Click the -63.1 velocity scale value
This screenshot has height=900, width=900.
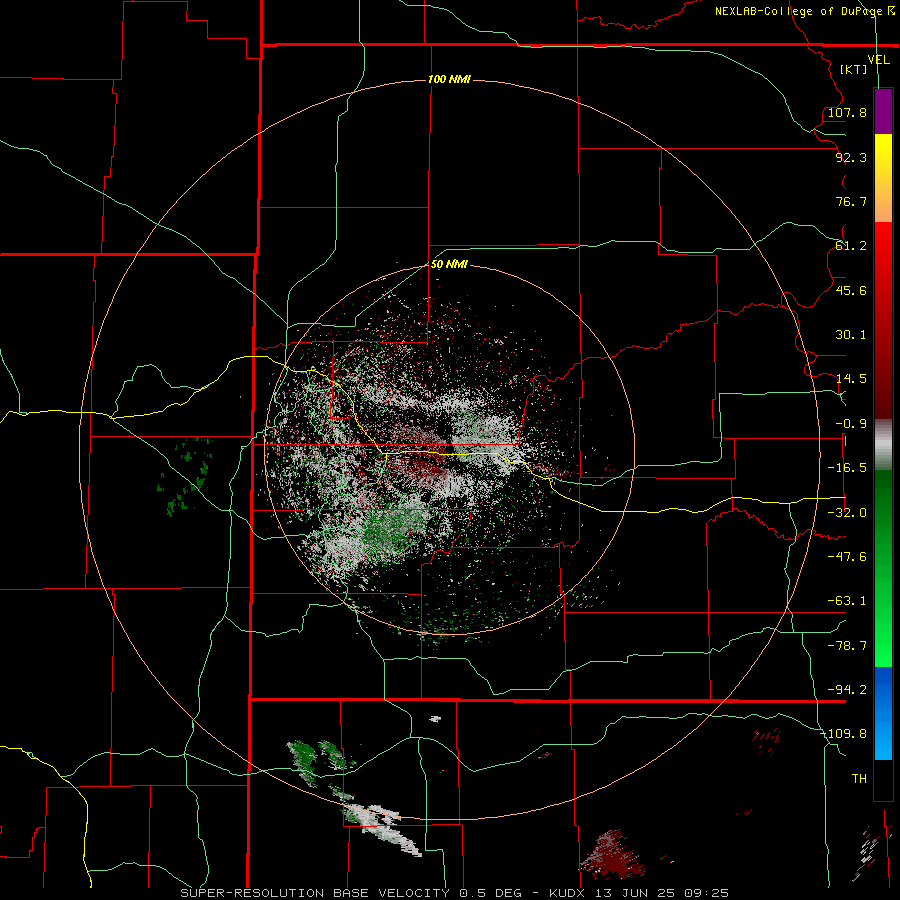tap(847, 601)
